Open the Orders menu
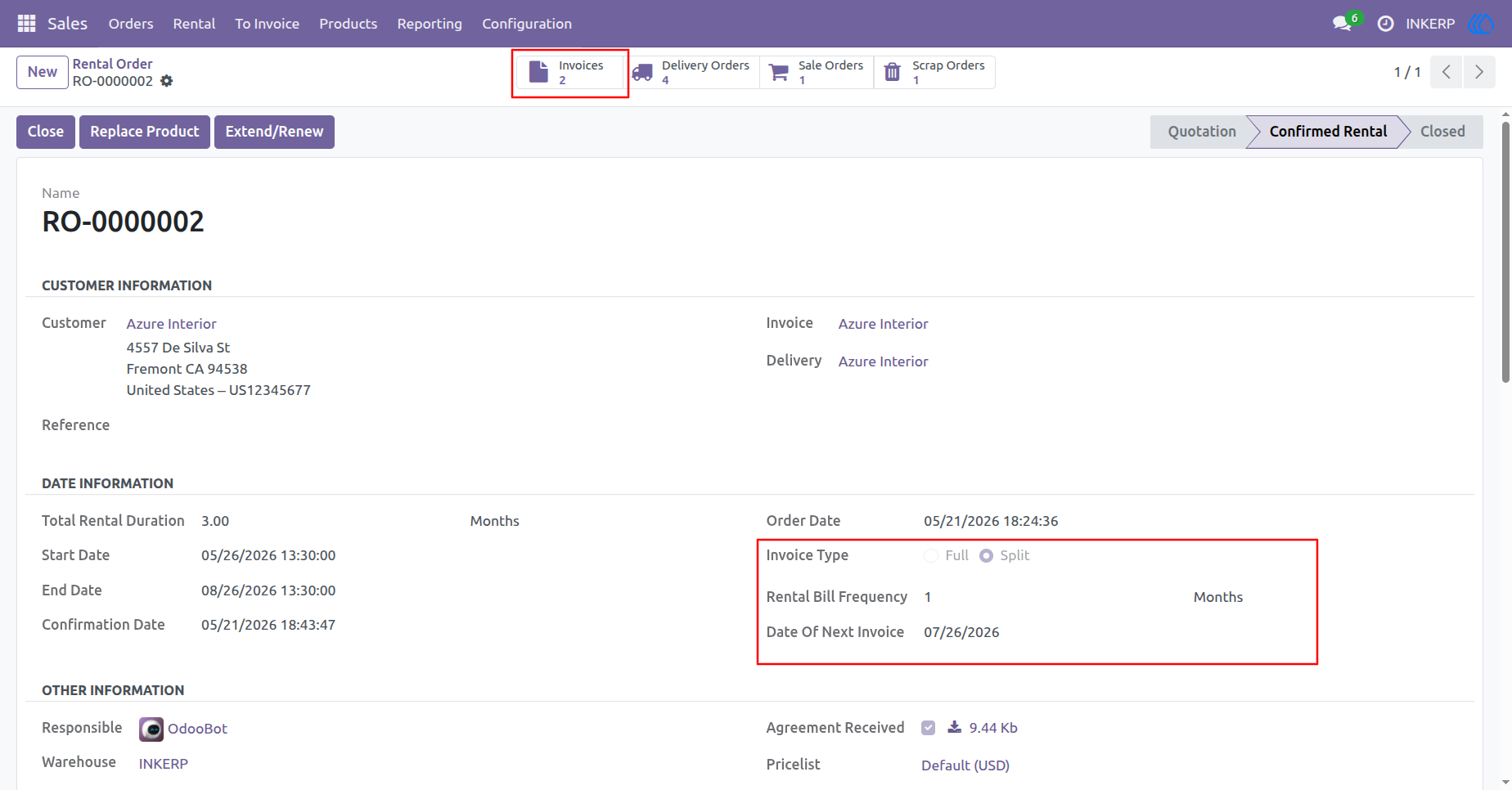Screen dimensions: 1512x790 [131, 24]
